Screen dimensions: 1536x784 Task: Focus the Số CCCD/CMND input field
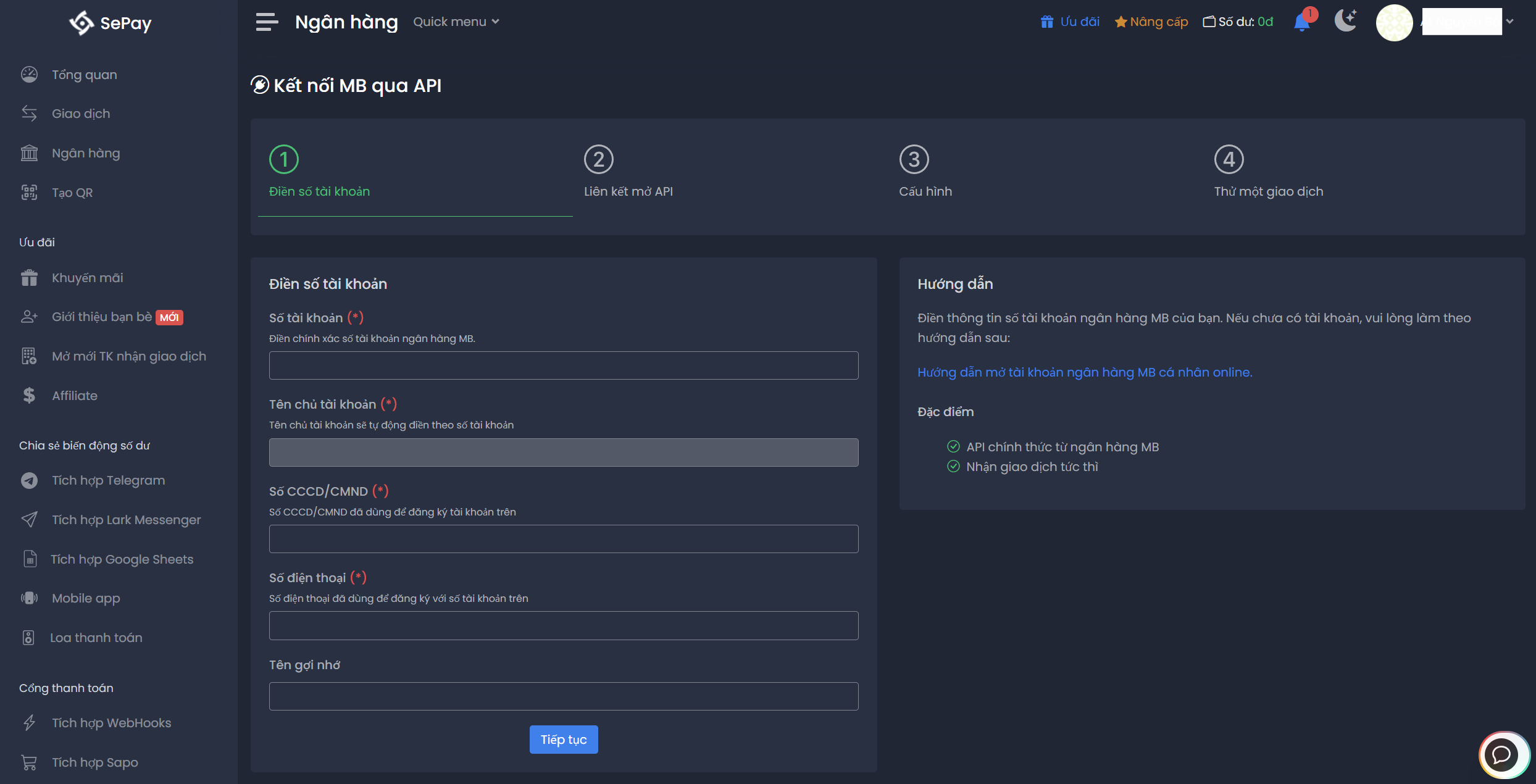pos(563,539)
